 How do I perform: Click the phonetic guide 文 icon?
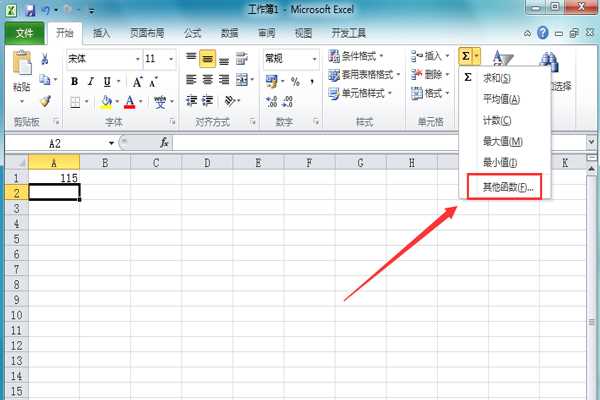[x=160, y=102]
